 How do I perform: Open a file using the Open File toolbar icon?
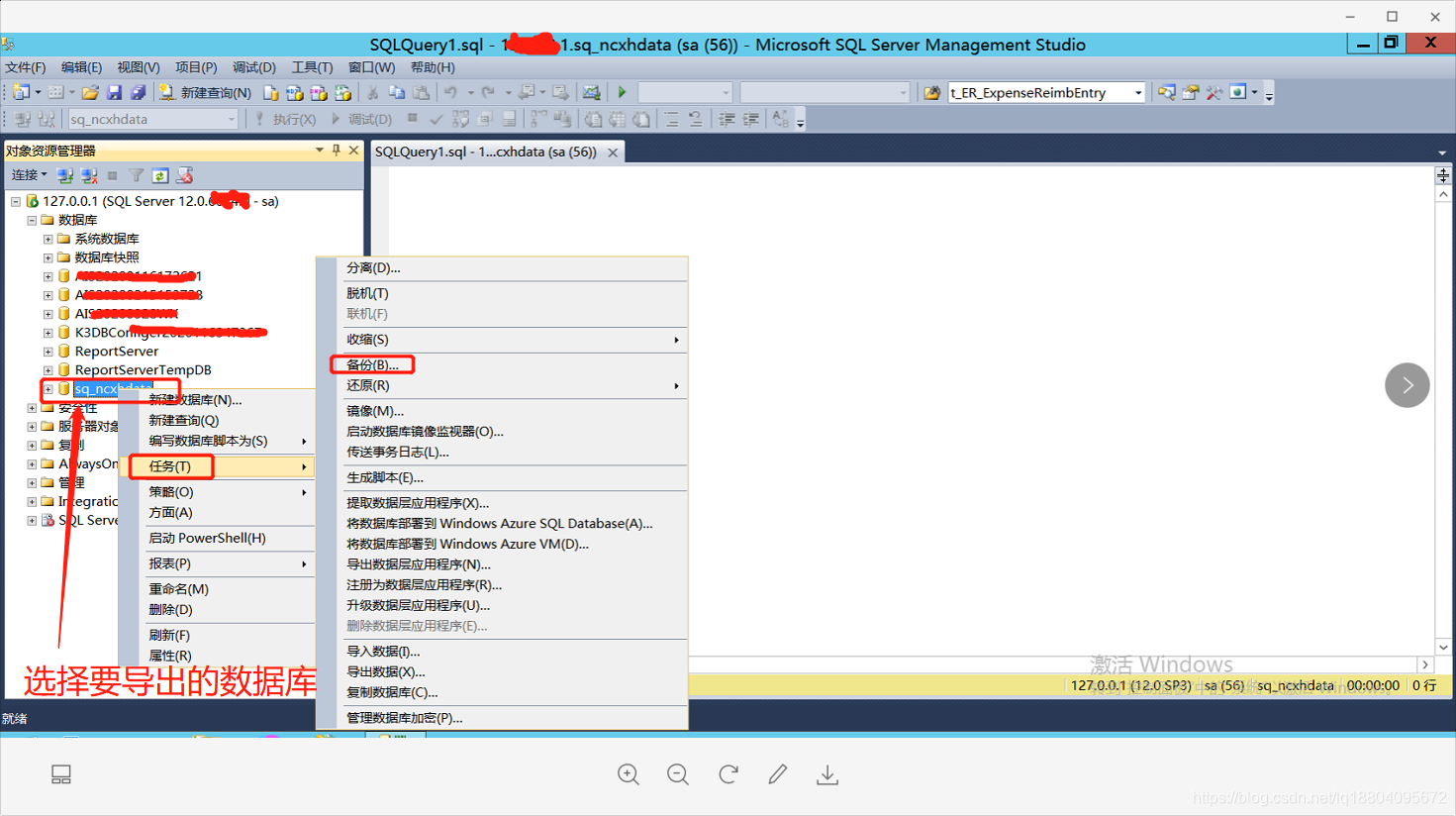tap(88, 91)
